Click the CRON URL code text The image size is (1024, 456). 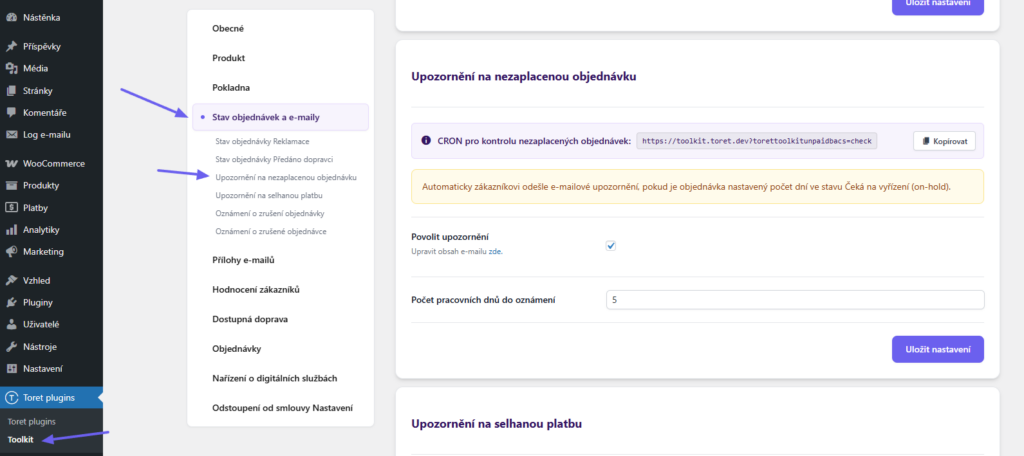[757, 141]
